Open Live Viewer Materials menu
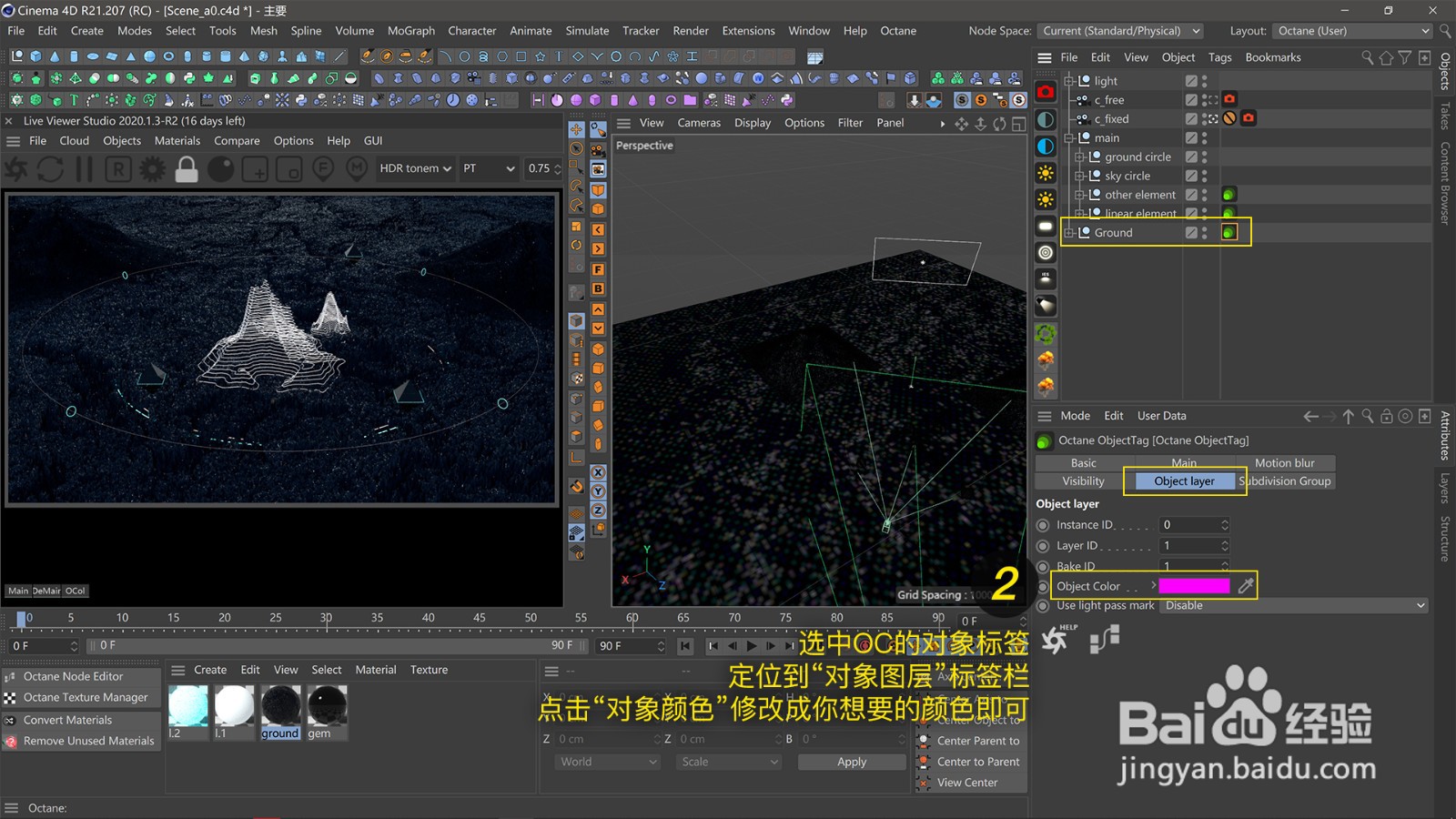The image size is (1456, 819). (177, 141)
